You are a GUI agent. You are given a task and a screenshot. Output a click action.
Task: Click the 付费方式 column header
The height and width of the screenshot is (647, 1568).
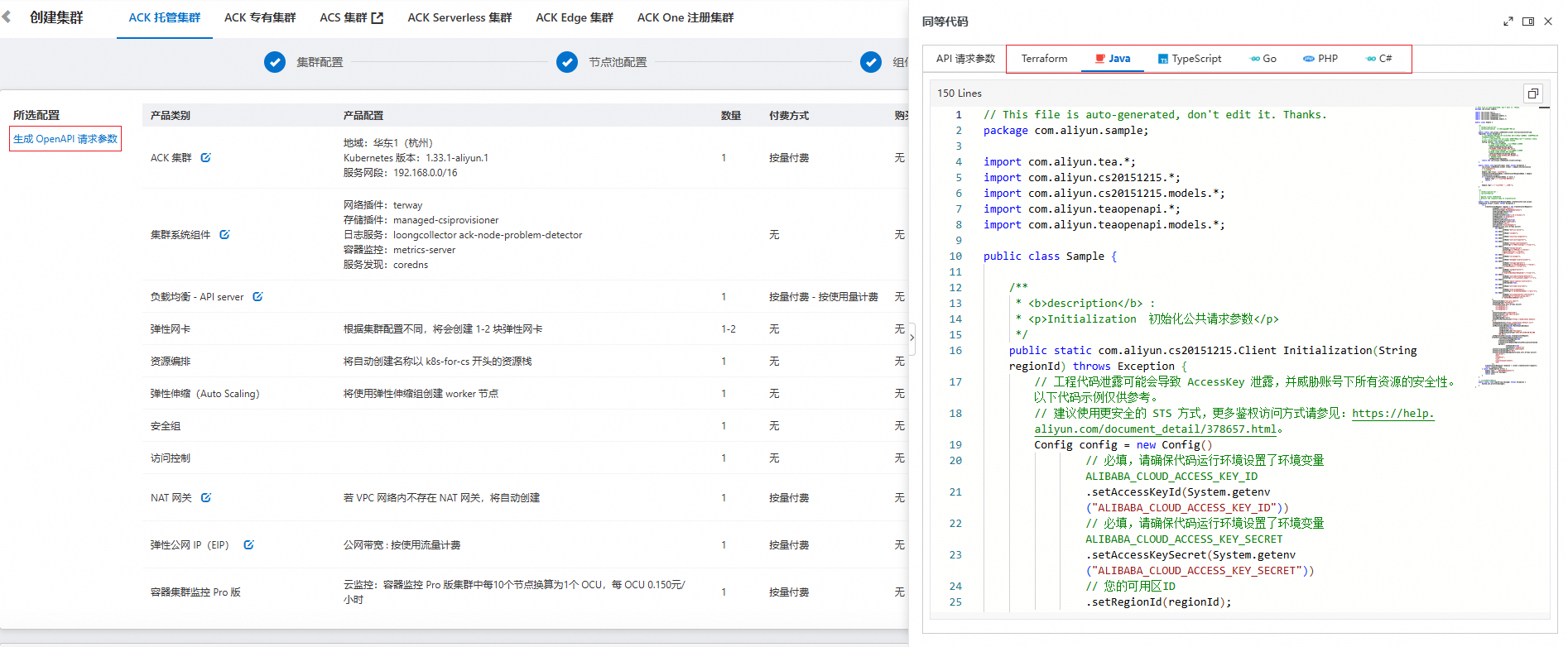[788, 116]
